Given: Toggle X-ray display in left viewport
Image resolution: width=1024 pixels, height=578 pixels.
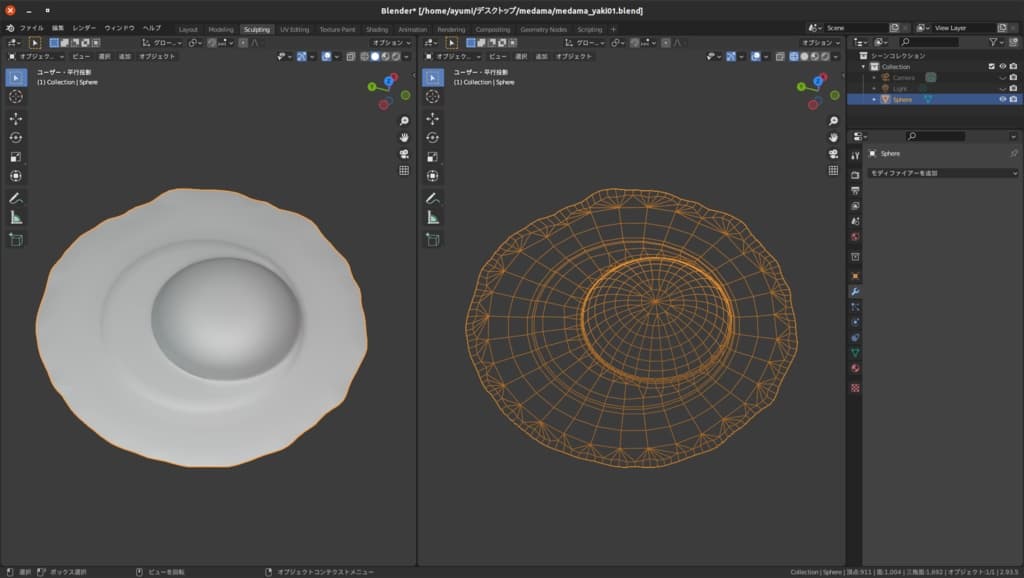Looking at the screenshot, I should point(350,57).
